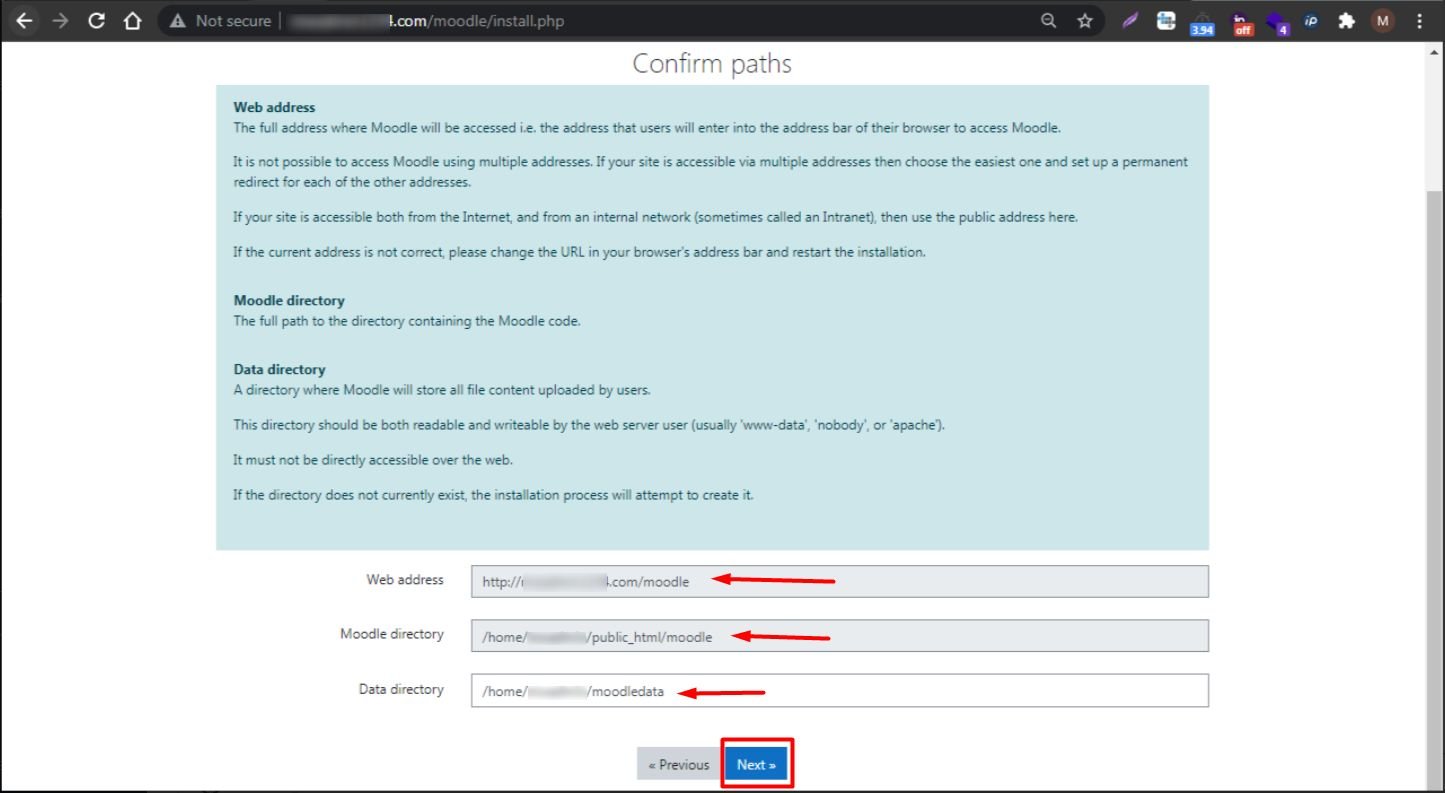Click the text starting 'A directory where Moodle will store'
Viewport: 1445px width, 793px height.
pos(442,390)
